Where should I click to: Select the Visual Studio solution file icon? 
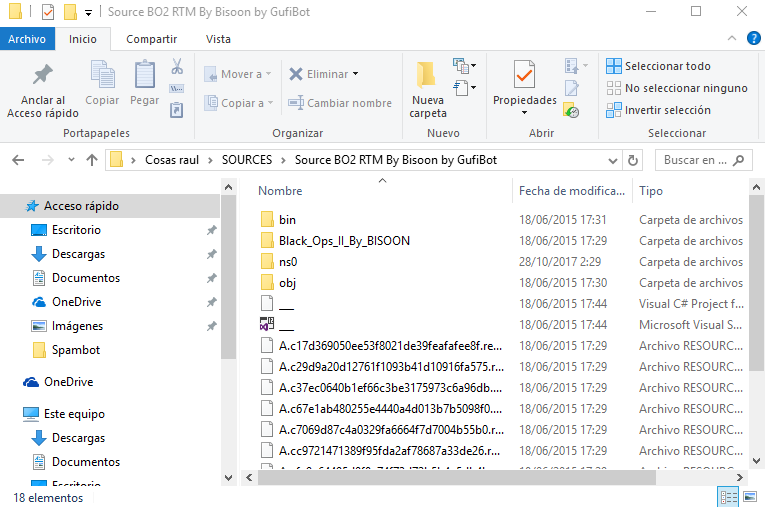coord(267,324)
